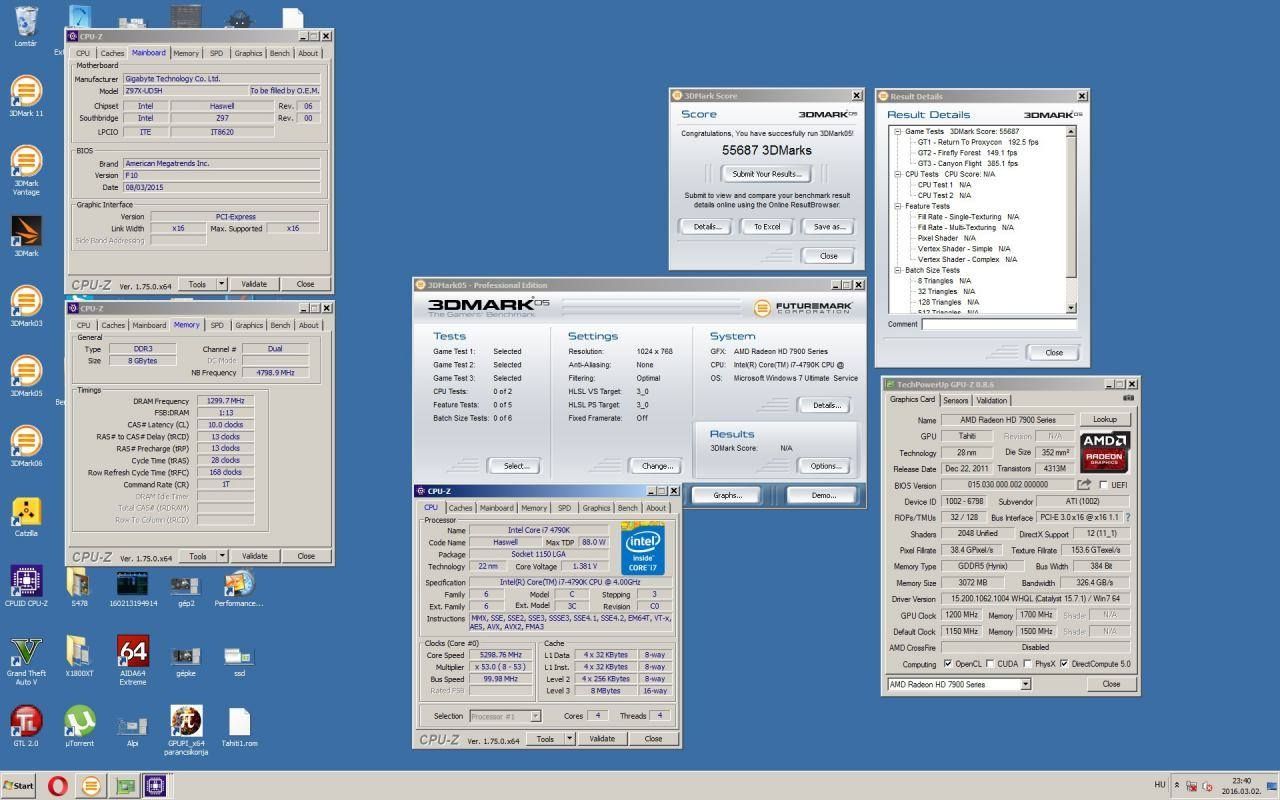Open CPUID CPU-Z desktop shortcut
1280x800 pixels.
tap(26, 585)
